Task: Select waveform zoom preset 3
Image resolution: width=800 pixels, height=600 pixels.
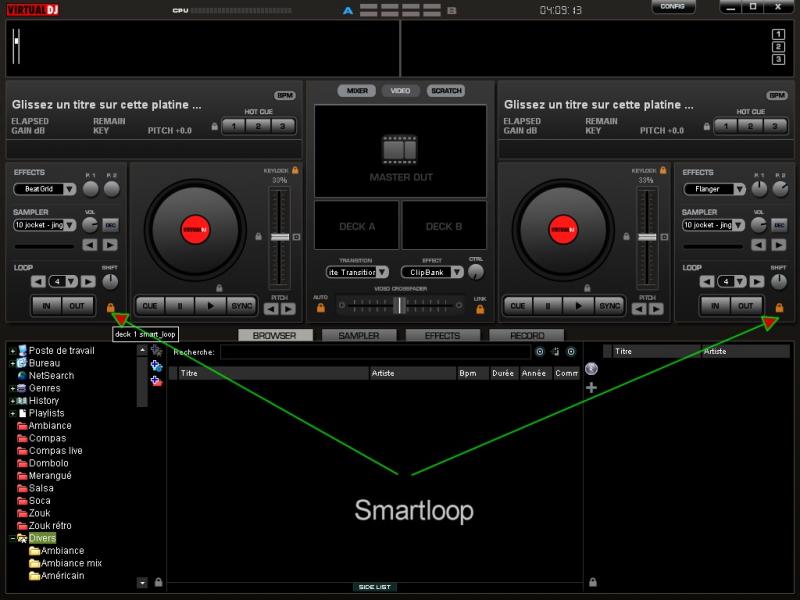Action: click(778, 59)
